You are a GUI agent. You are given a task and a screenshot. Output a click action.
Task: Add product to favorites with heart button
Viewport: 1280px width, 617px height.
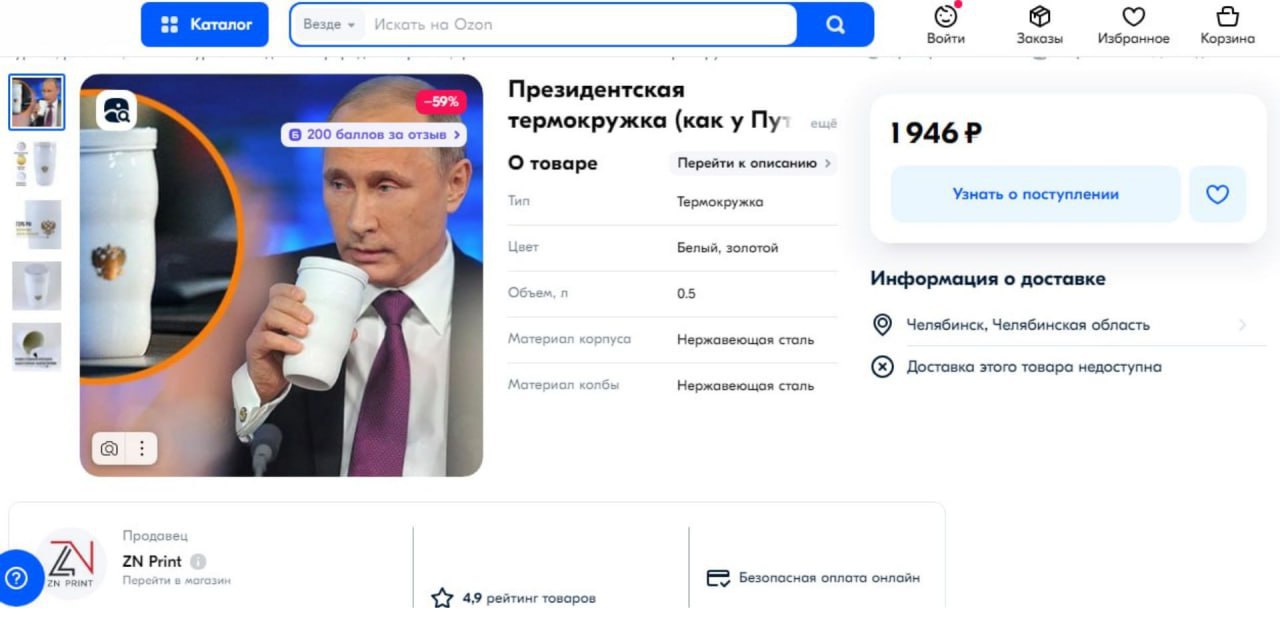click(1217, 194)
